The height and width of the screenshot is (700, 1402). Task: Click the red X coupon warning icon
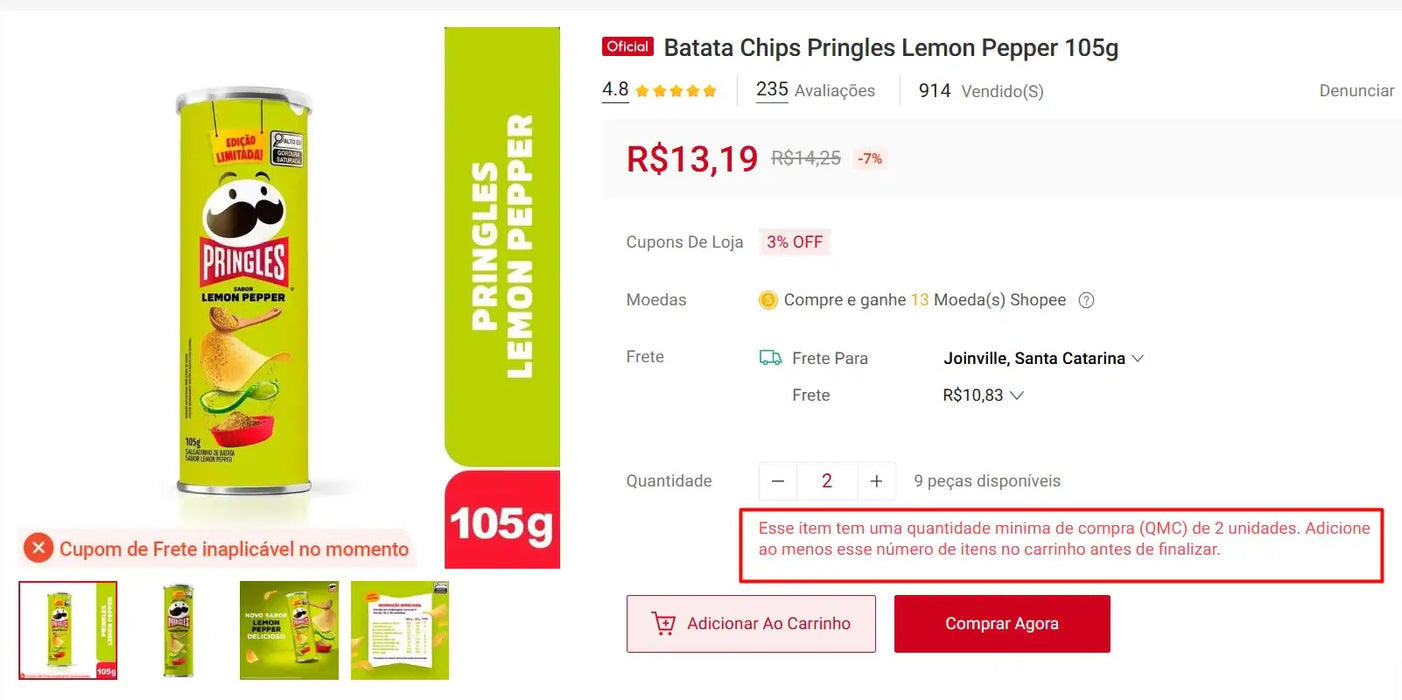click(x=39, y=548)
